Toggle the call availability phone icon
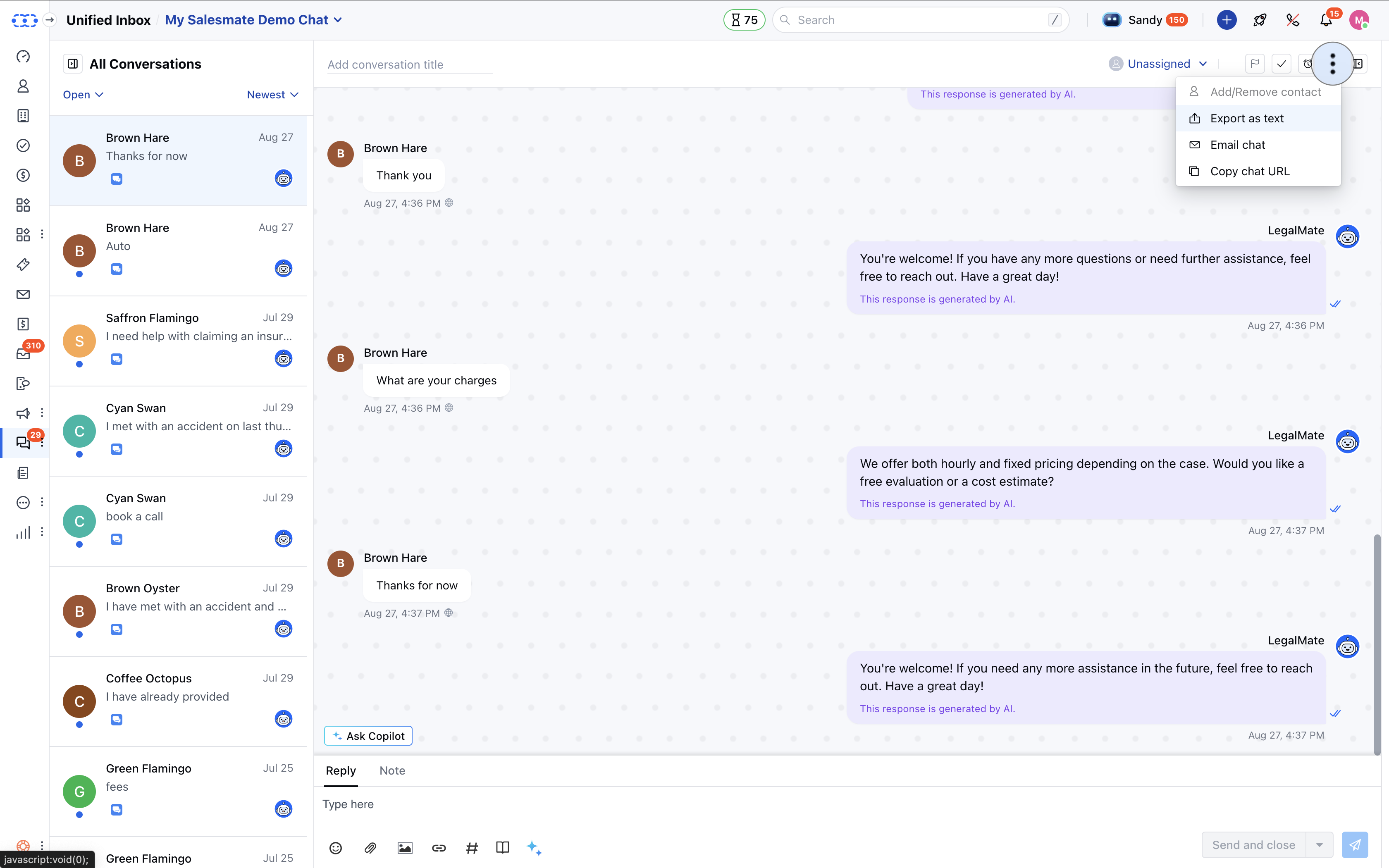 (x=1293, y=19)
